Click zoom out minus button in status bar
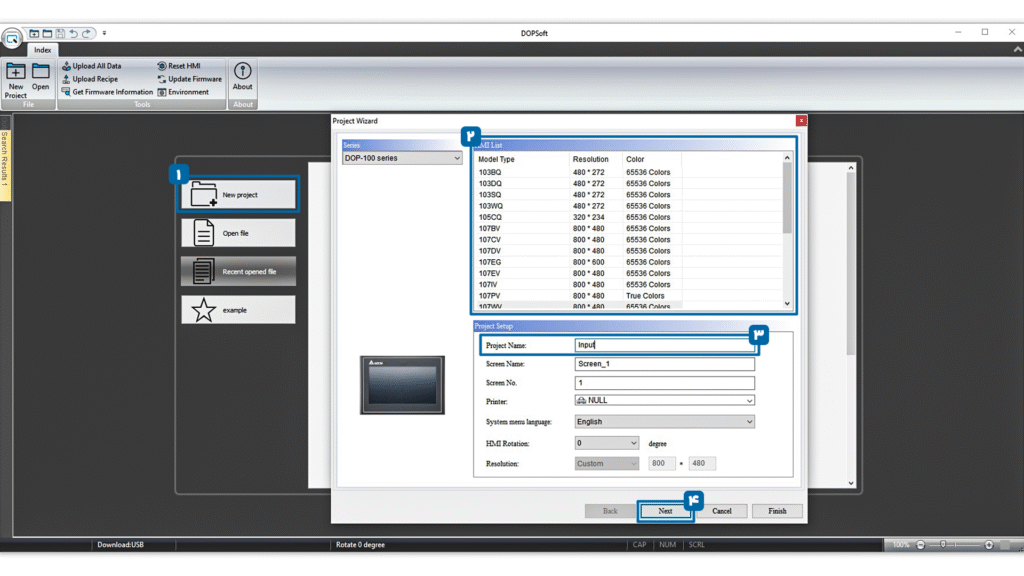 [921, 545]
